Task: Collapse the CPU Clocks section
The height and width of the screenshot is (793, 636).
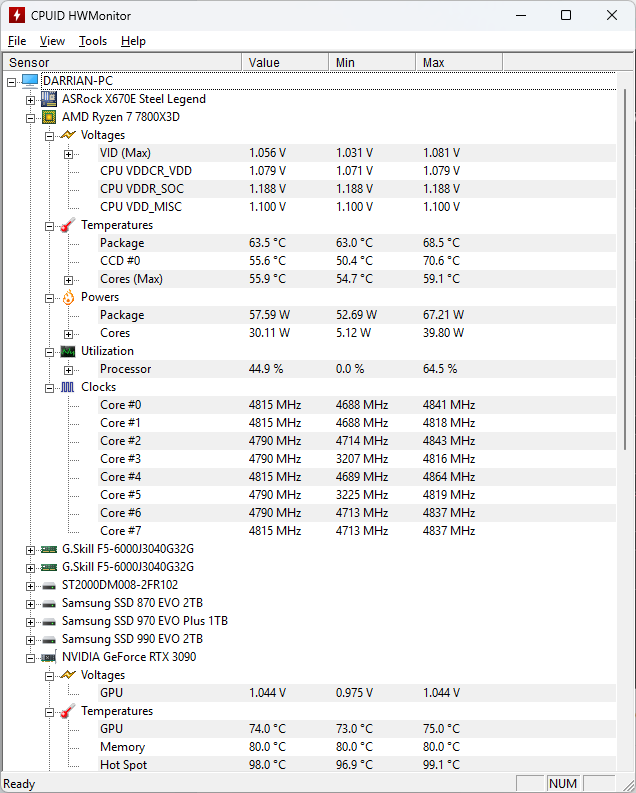Action: tap(49, 387)
